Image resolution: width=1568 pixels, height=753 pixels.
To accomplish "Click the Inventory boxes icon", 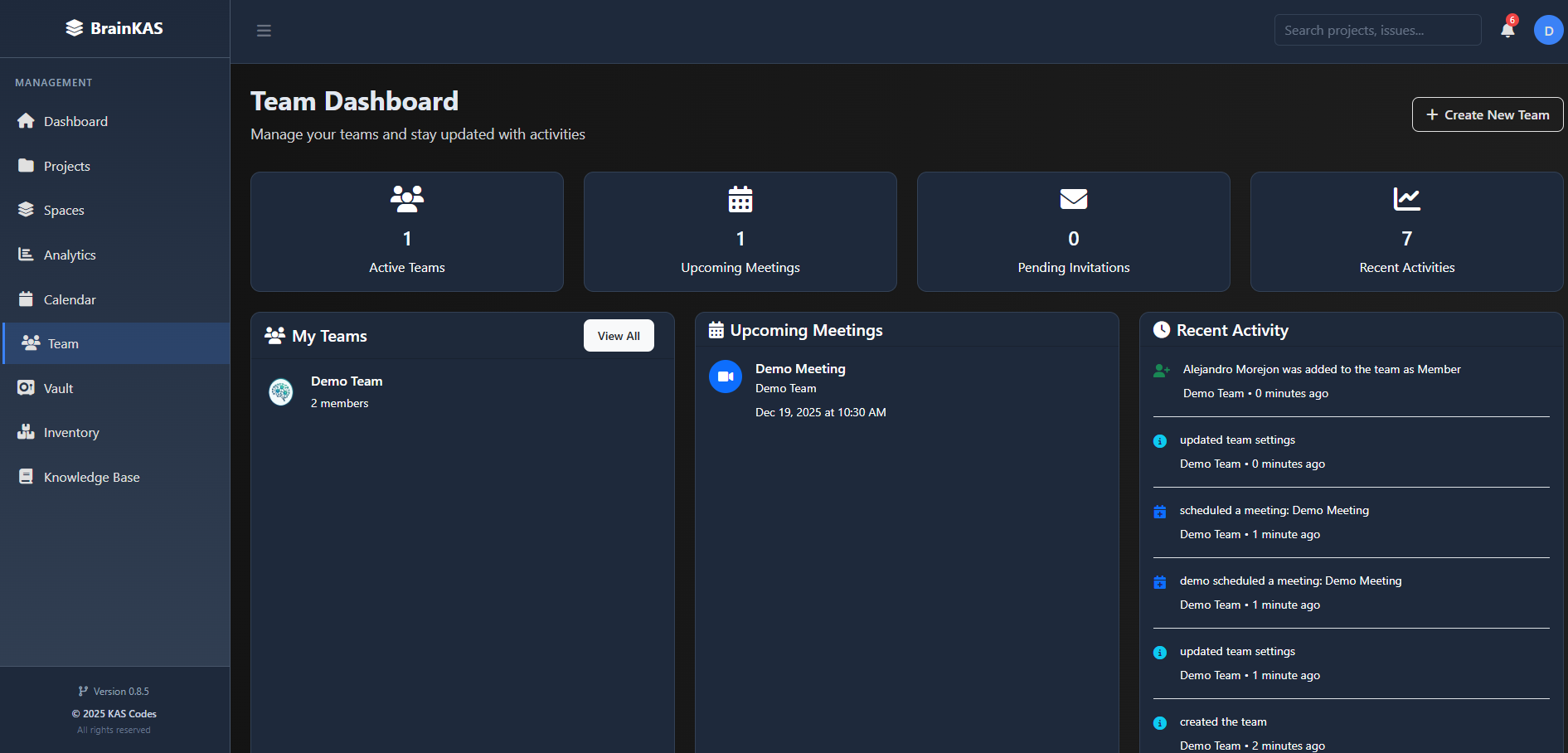I will pyautogui.click(x=26, y=432).
